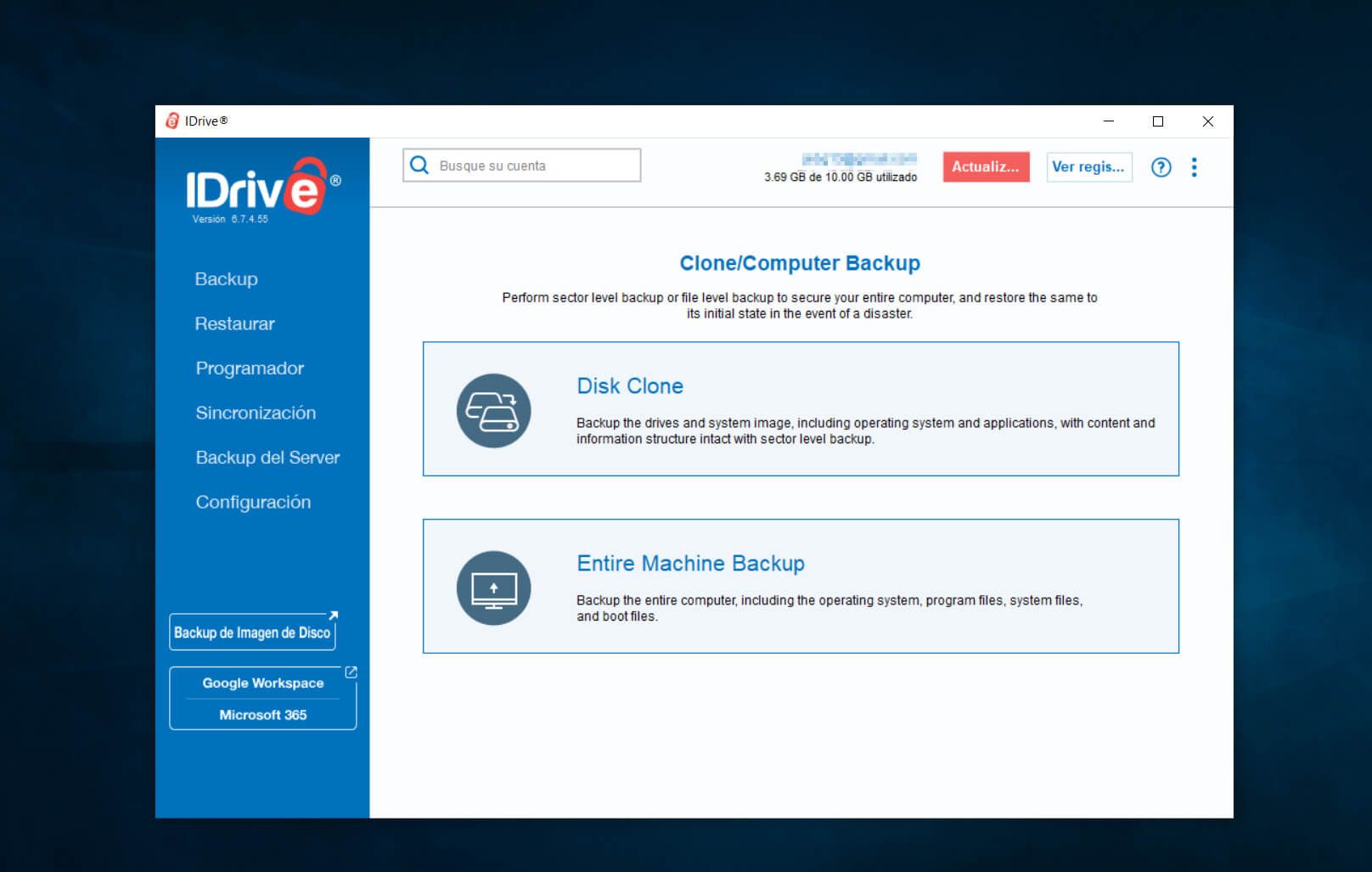The image size is (1372, 872).
Task: Click the red Actualiz... button
Action: click(x=986, y=166)
